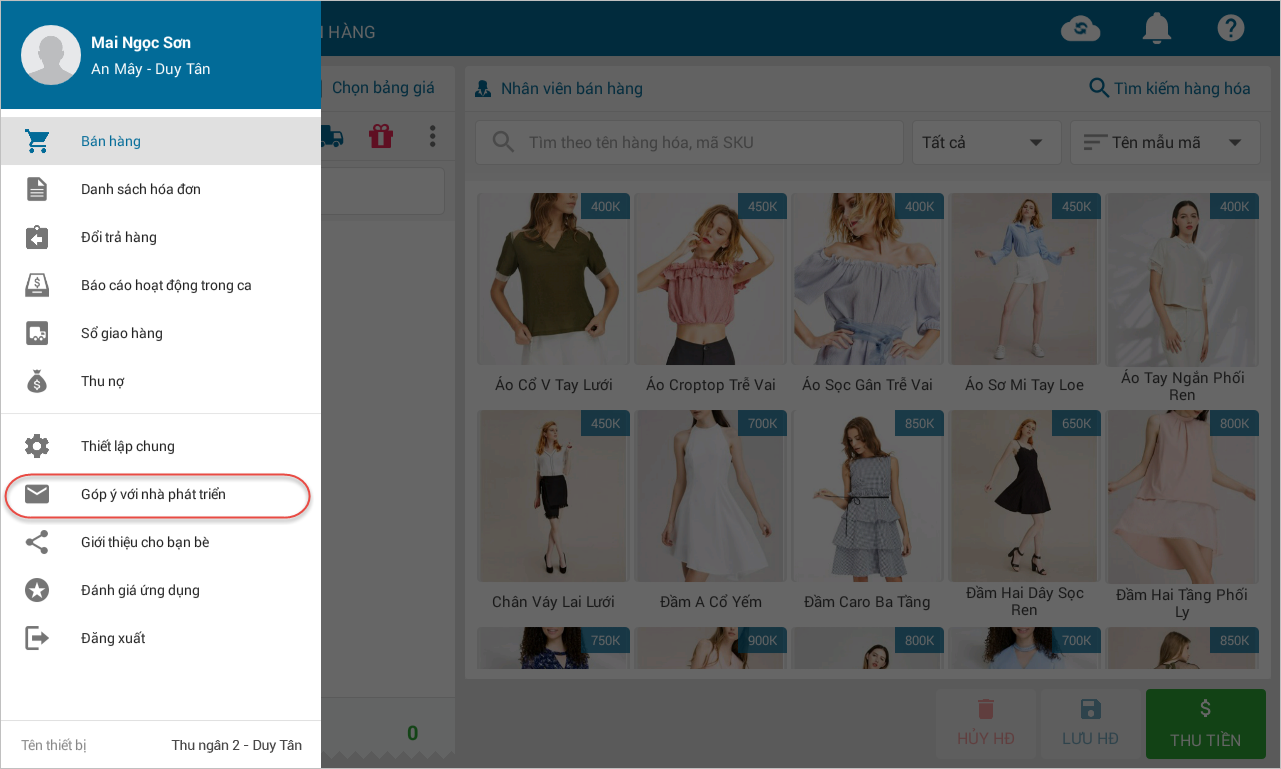Click the money bag debt collection icon
The width and height of the screenshot is (1281, 769).
[37, 381]
